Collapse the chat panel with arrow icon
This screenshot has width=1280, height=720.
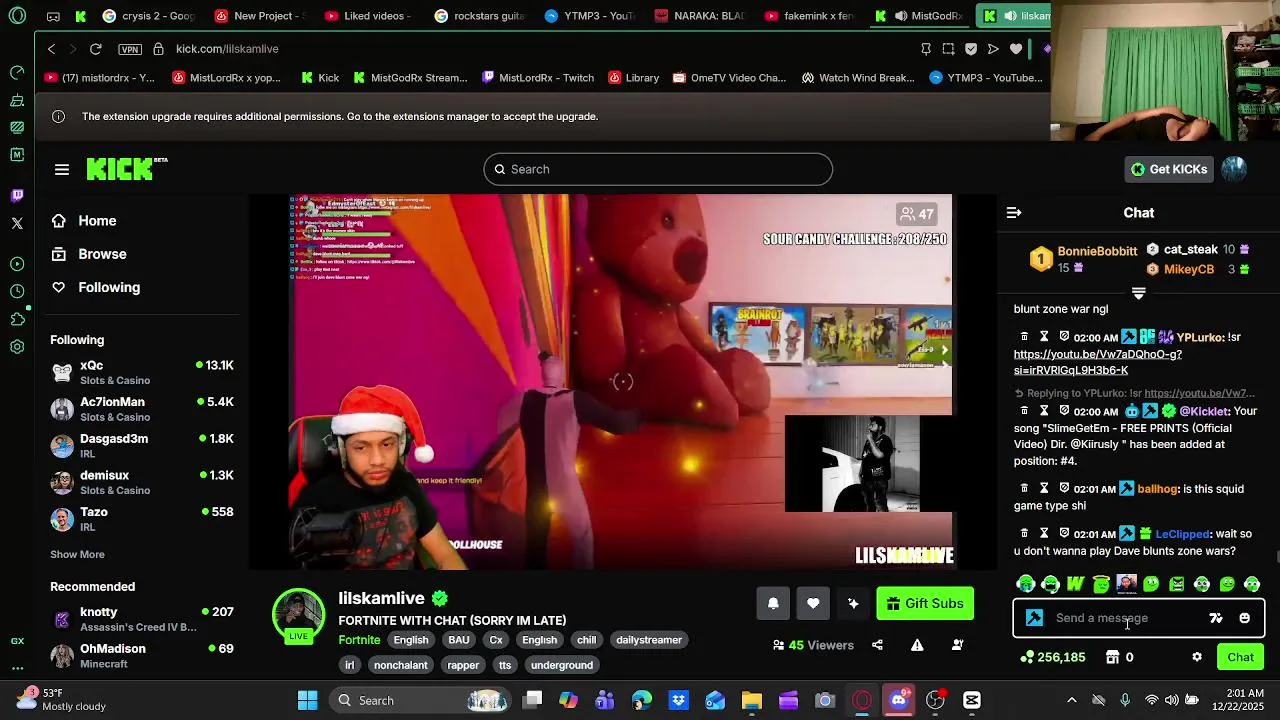(x=1014, y=213)
